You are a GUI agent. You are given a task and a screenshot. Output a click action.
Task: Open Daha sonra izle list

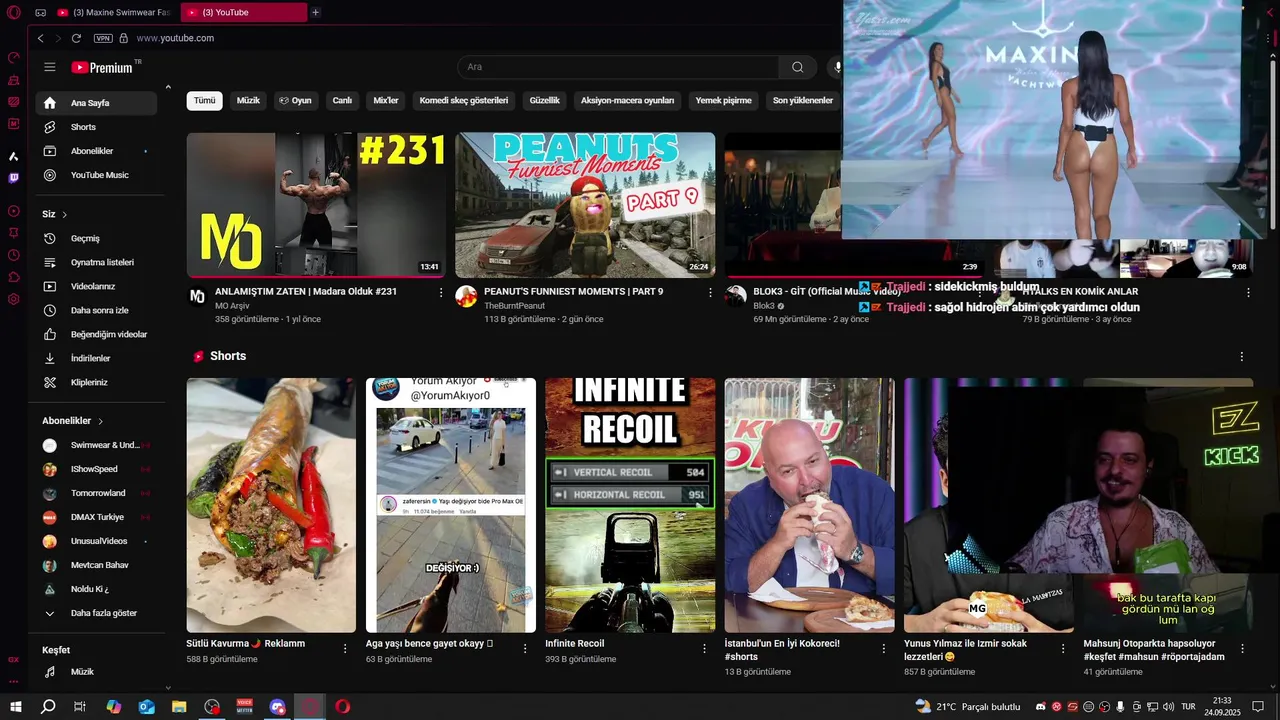96,311
